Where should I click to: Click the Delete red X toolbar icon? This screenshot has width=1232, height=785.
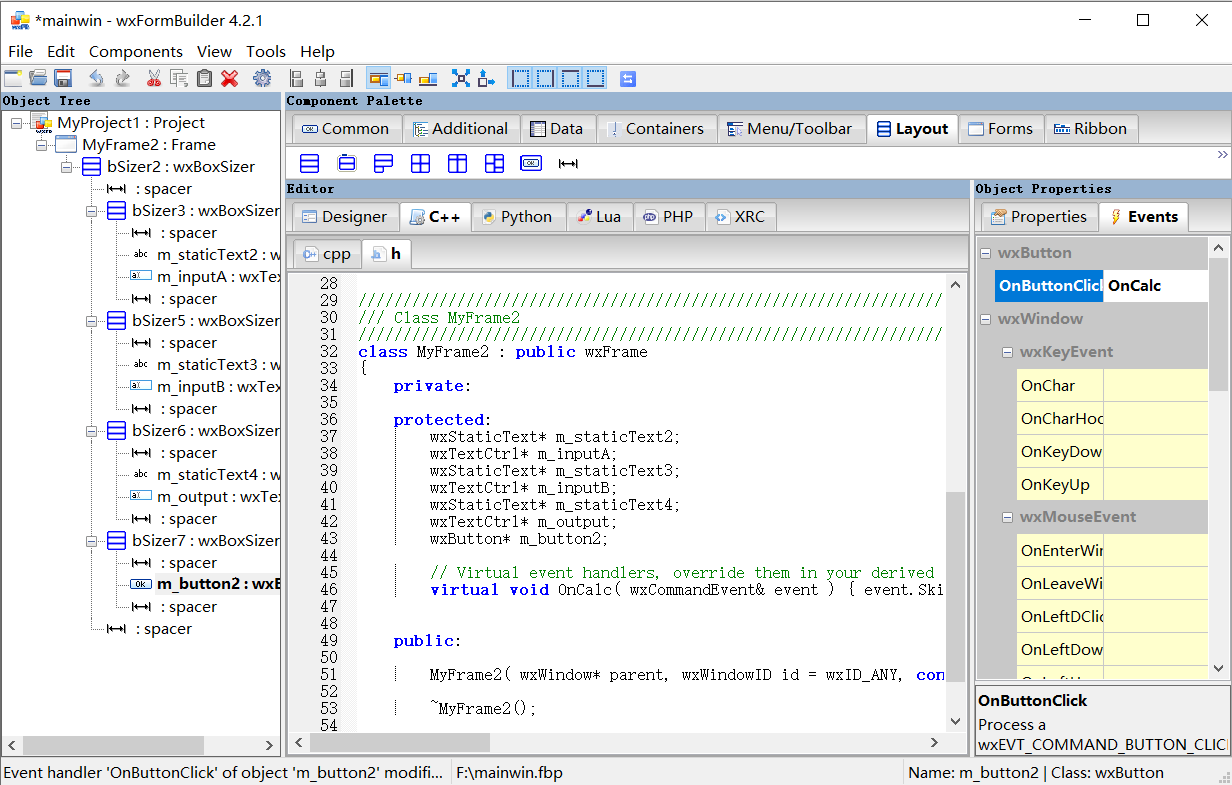pos(227,78)
